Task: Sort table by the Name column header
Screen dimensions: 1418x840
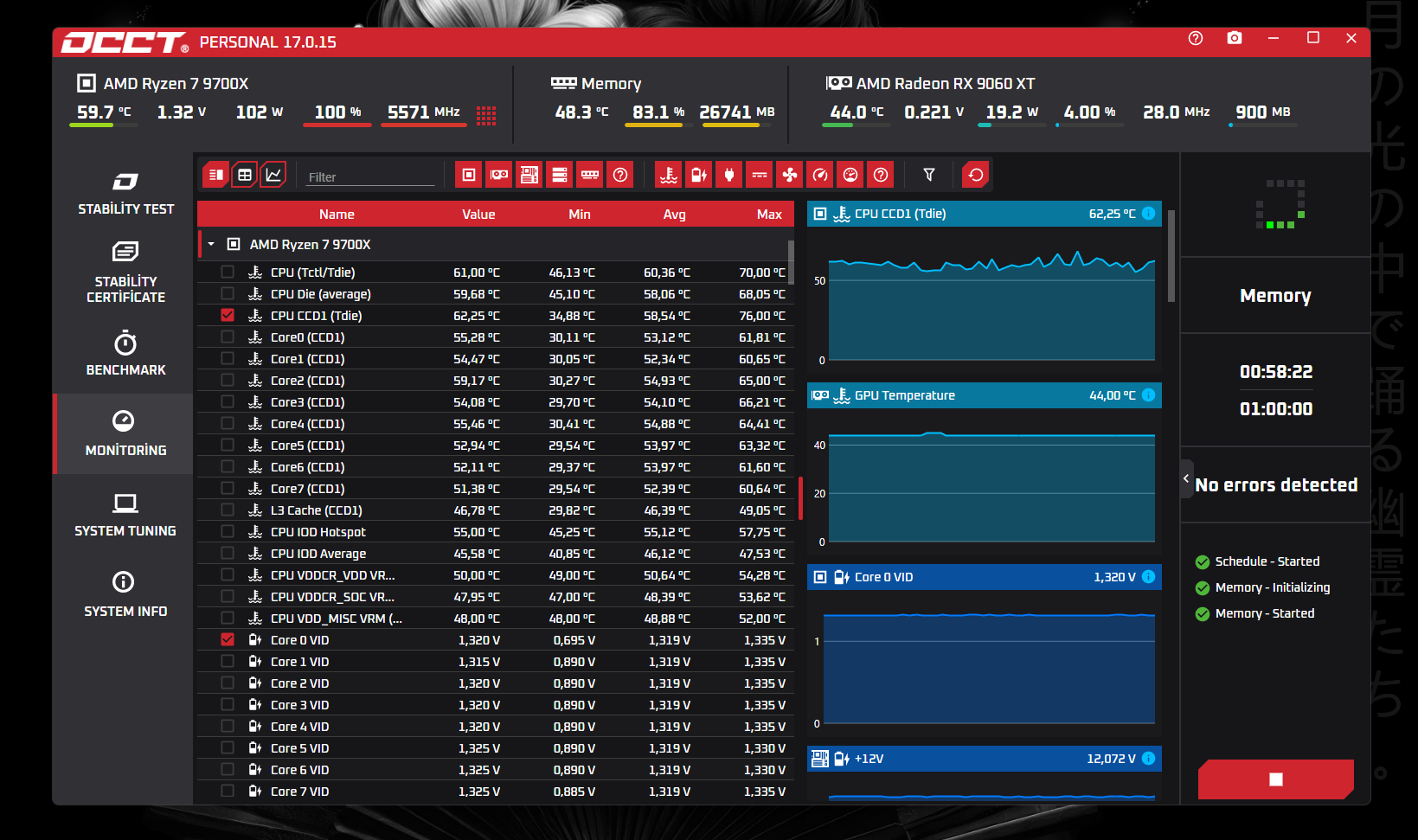Action: click(x=337, y=215)
